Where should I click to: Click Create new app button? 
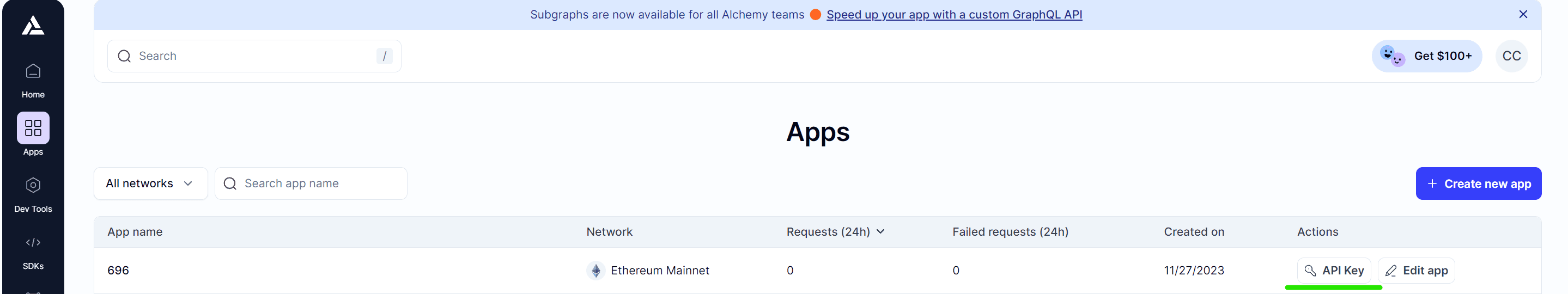click(x=1478, y=183)
